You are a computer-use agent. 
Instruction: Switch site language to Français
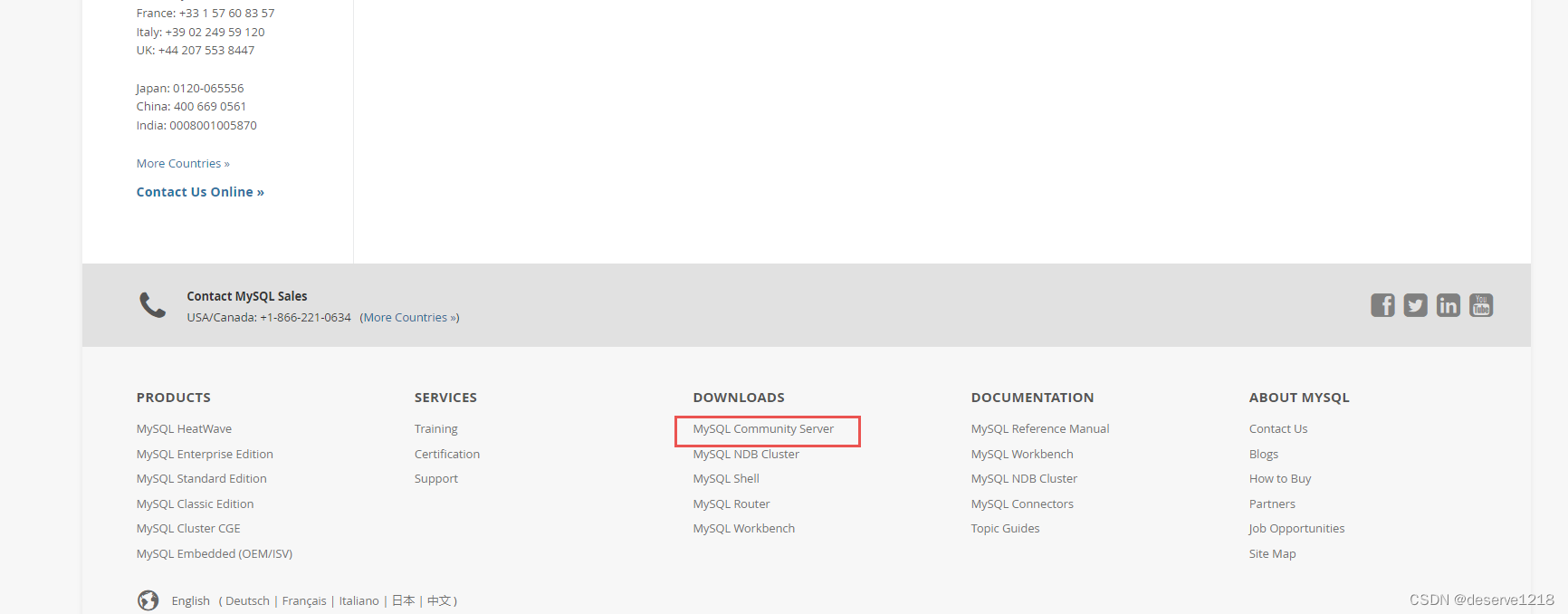(x=304, y=601)
